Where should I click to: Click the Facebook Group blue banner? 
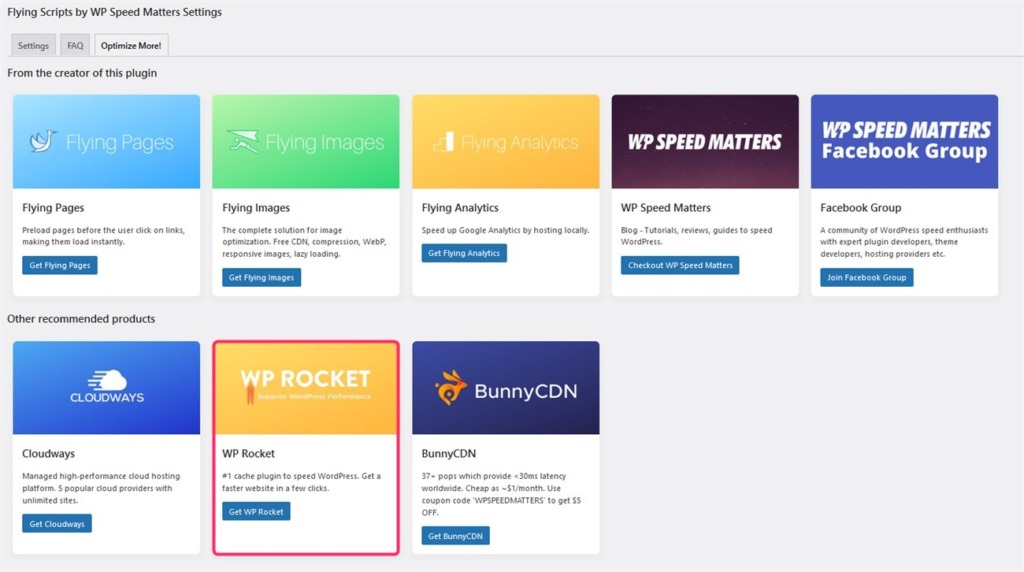pos(904,142)
